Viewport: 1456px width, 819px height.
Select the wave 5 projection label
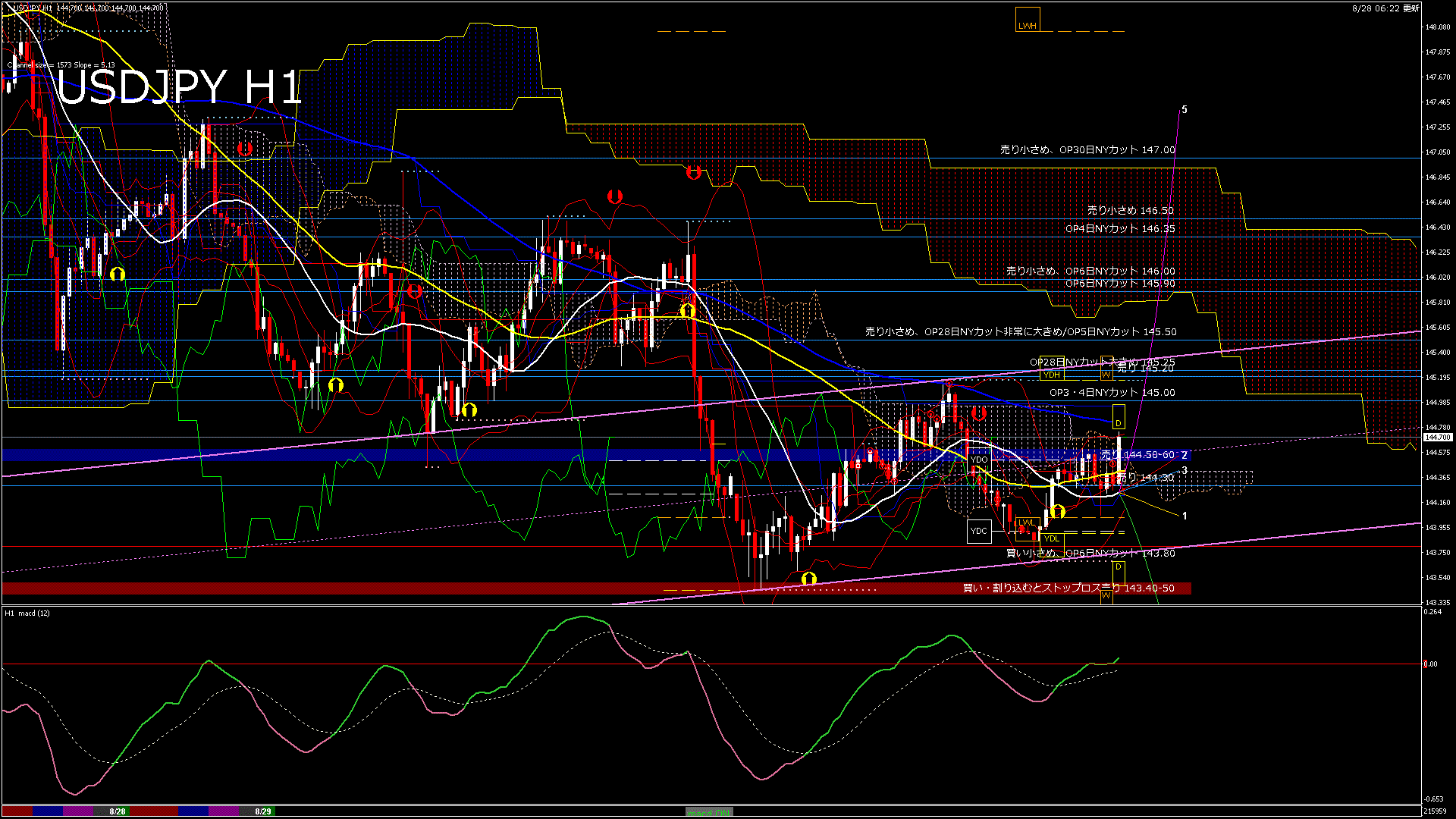pos(1185,110)
